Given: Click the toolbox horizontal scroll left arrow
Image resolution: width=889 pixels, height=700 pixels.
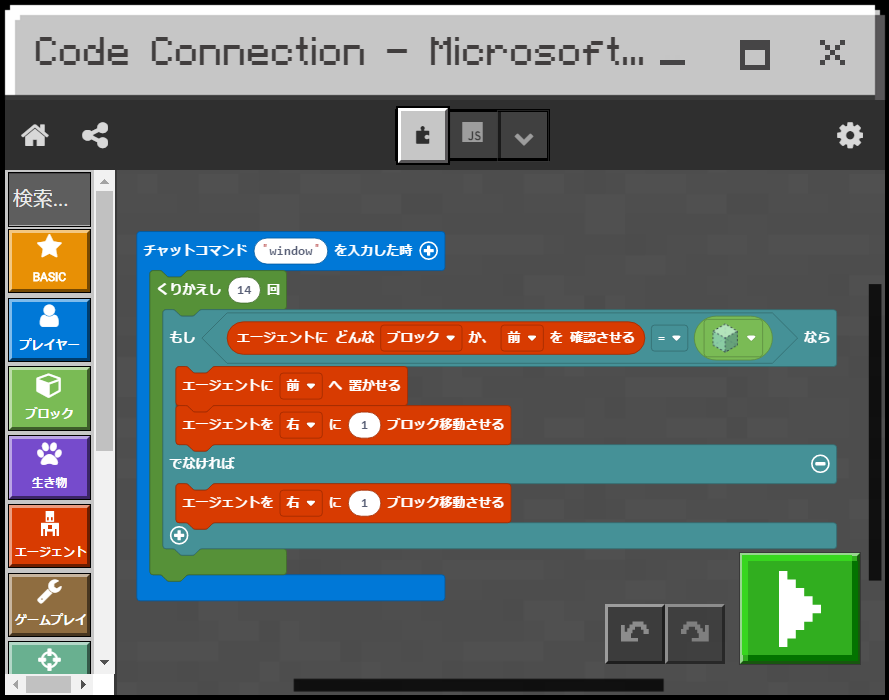Looking at the screenshot, I should point(16,684).
